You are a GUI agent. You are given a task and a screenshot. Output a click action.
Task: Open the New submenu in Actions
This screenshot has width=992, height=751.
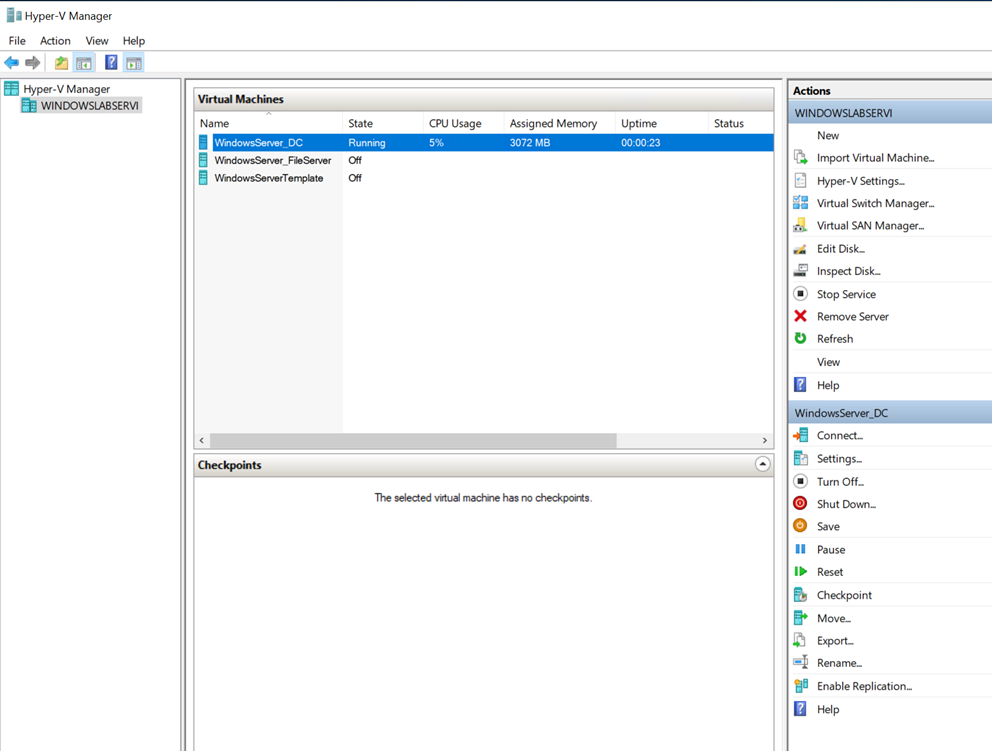coord(828,135)
